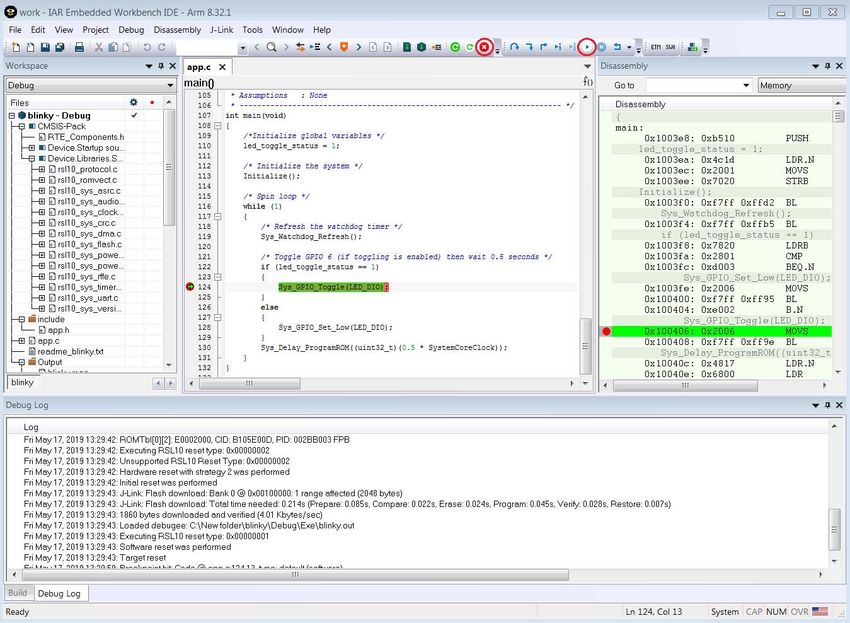The width and height of the screenshot is (850, 623).
Task: Click the Next Statement debug icon
Action: pyautogui.click(x=558, y=47)
